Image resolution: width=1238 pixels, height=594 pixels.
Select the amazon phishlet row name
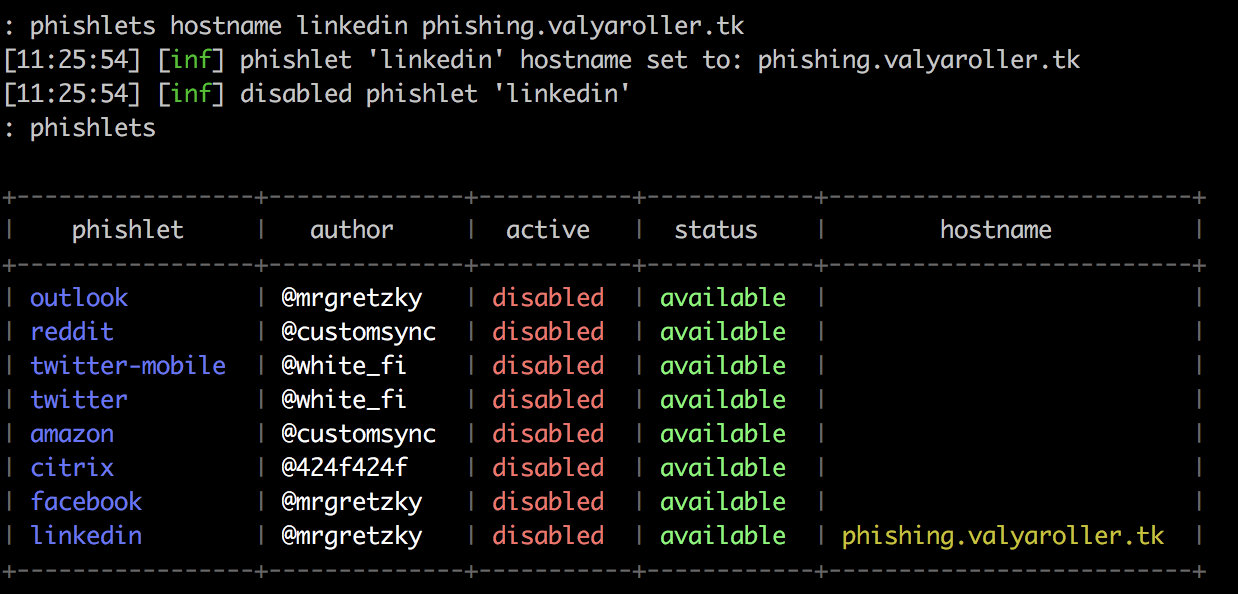point(72,434)
